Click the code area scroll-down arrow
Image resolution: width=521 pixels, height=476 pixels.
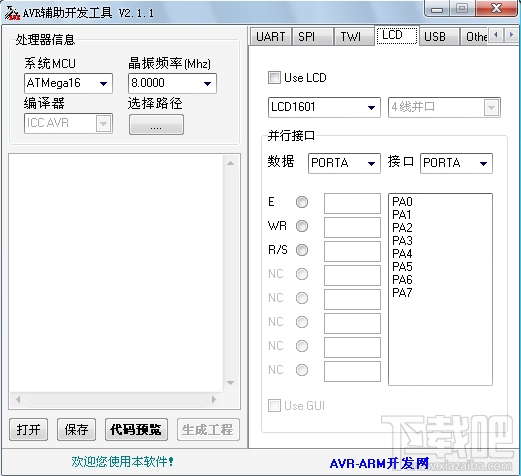[230, 383]
